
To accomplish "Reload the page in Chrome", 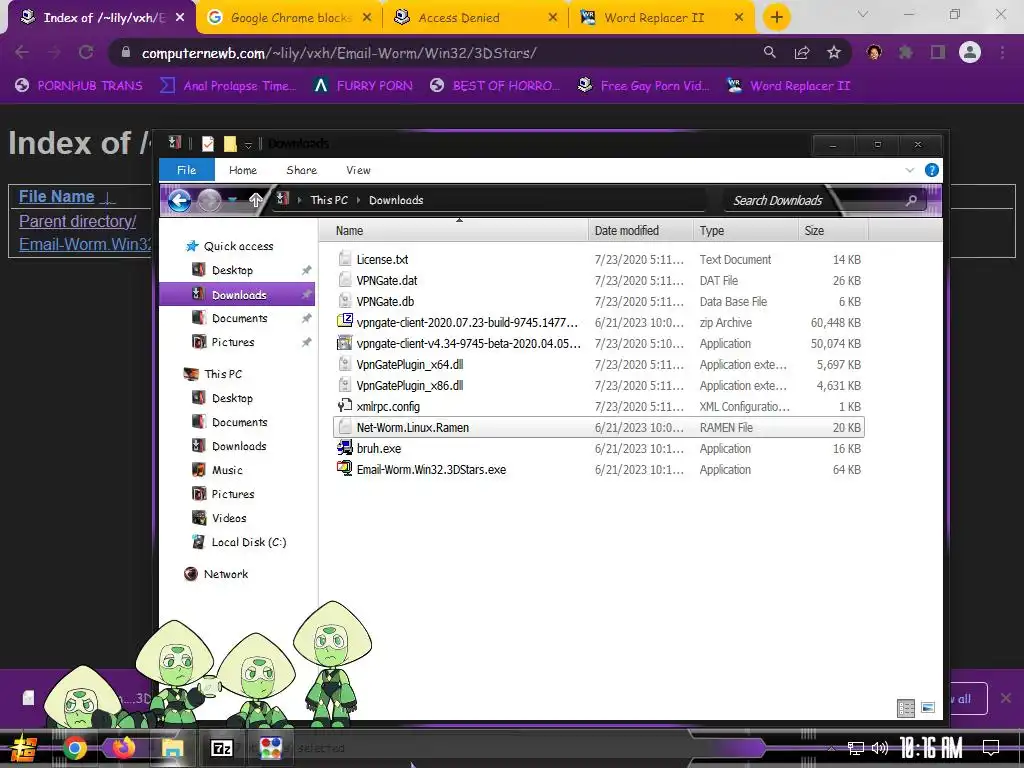I will point(86,53).
